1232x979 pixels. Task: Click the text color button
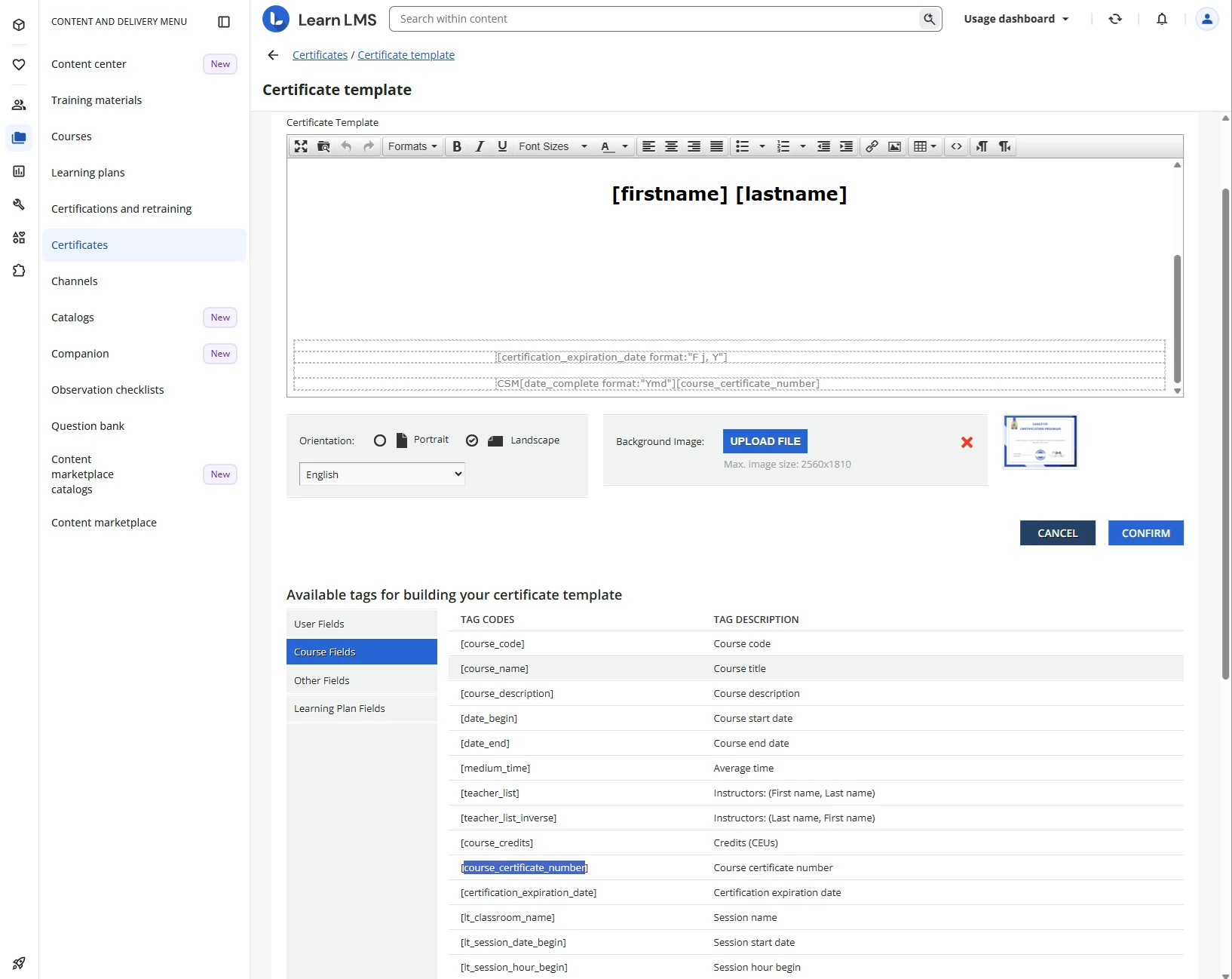point(606,146)
